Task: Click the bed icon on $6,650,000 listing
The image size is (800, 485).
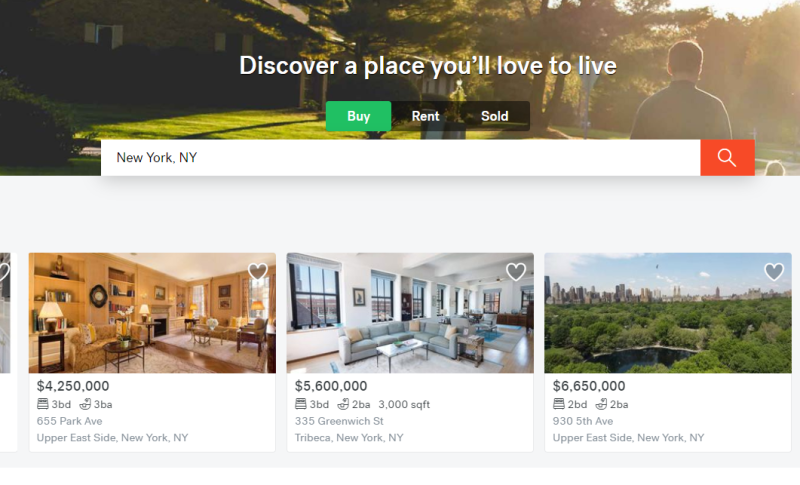Action: click(x=559, y=404)
